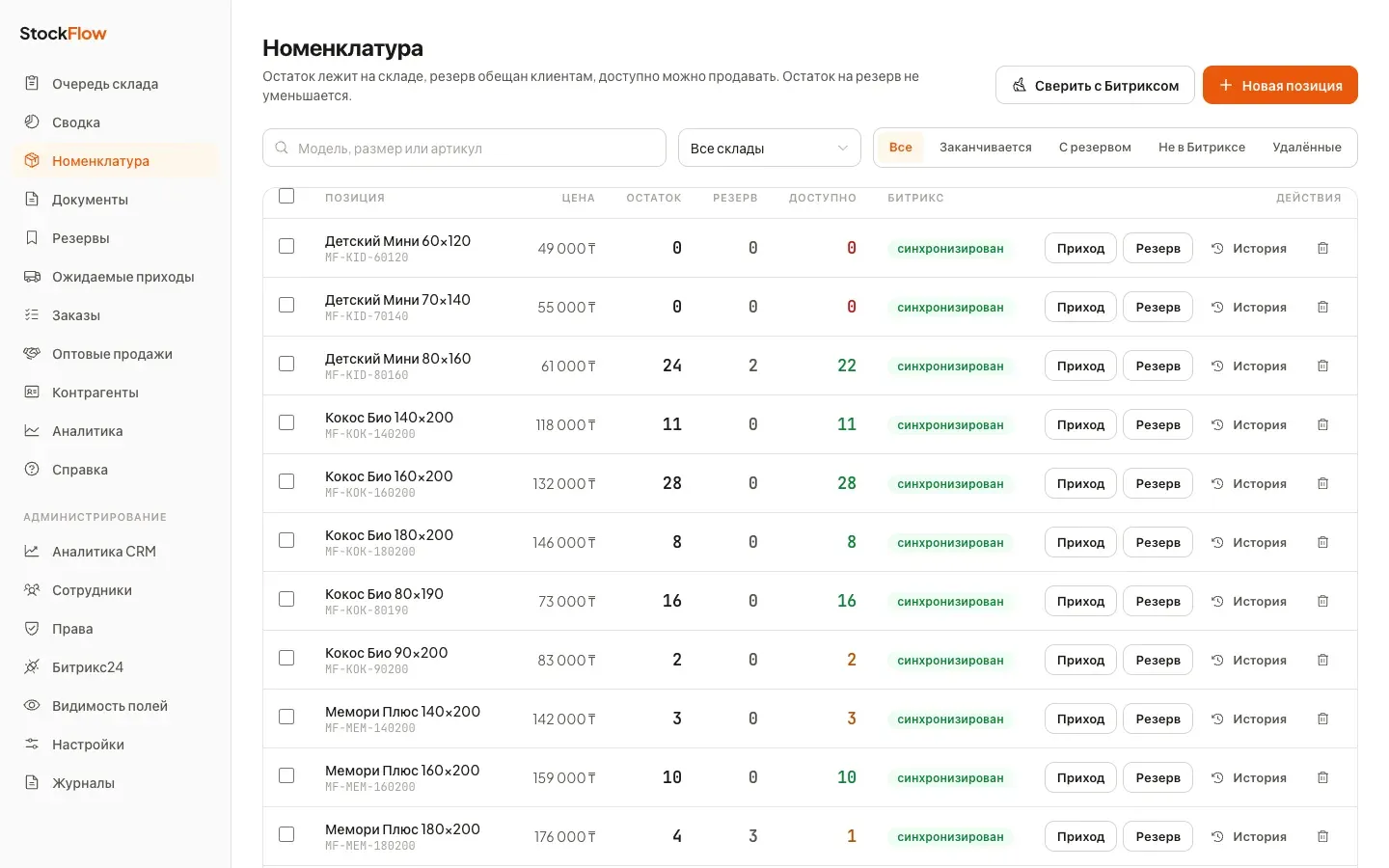Click the Контрагенты sidebar icon
This screenshot has width=1389, height=868.
pyautogui.click(x=32, y=392)
